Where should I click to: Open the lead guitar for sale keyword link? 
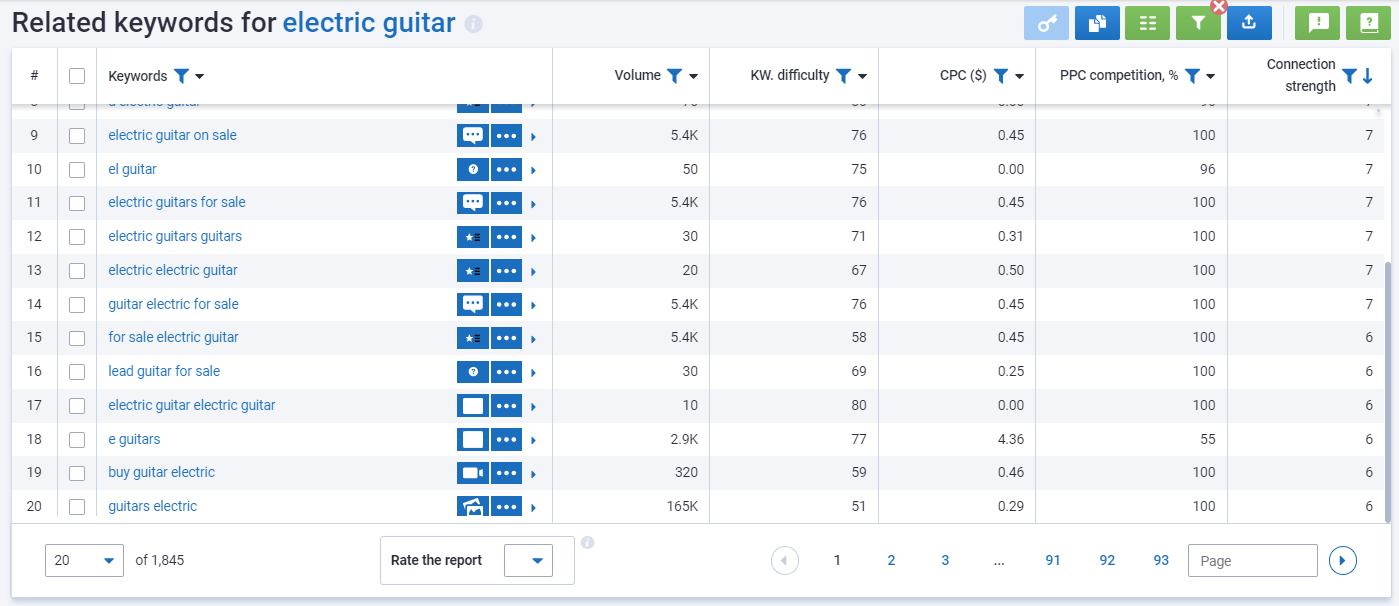(x=164, y=372)
